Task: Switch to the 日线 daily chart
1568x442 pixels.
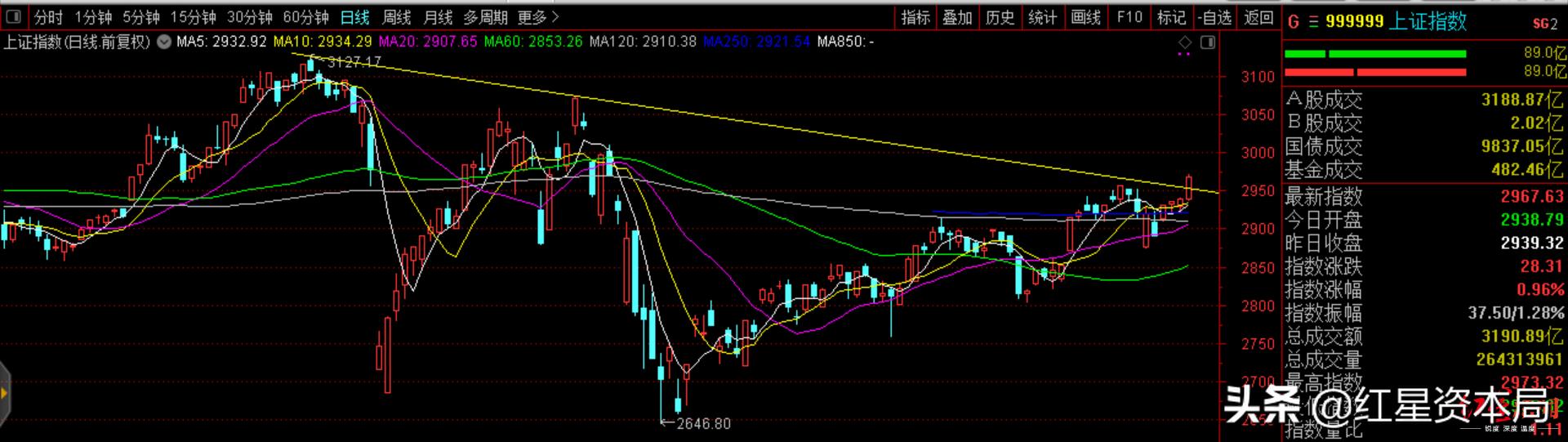Action: click(355, 17)
